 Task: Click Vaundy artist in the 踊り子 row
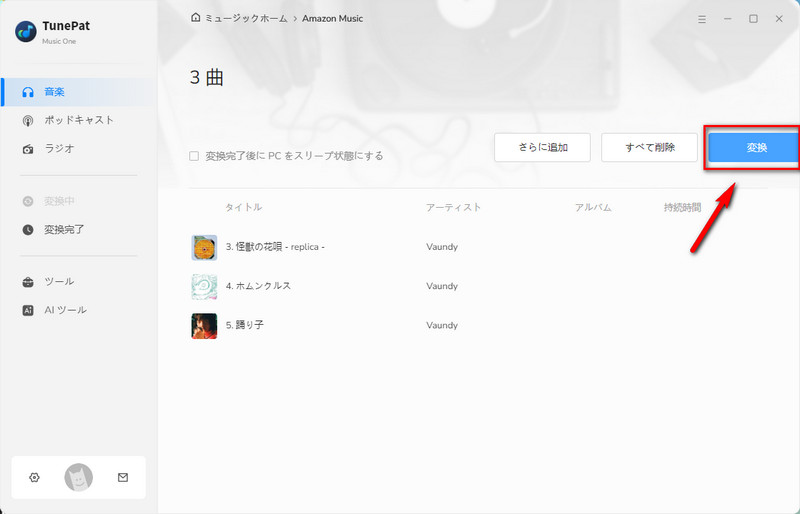pyautogui.click(x=442, y=326)
